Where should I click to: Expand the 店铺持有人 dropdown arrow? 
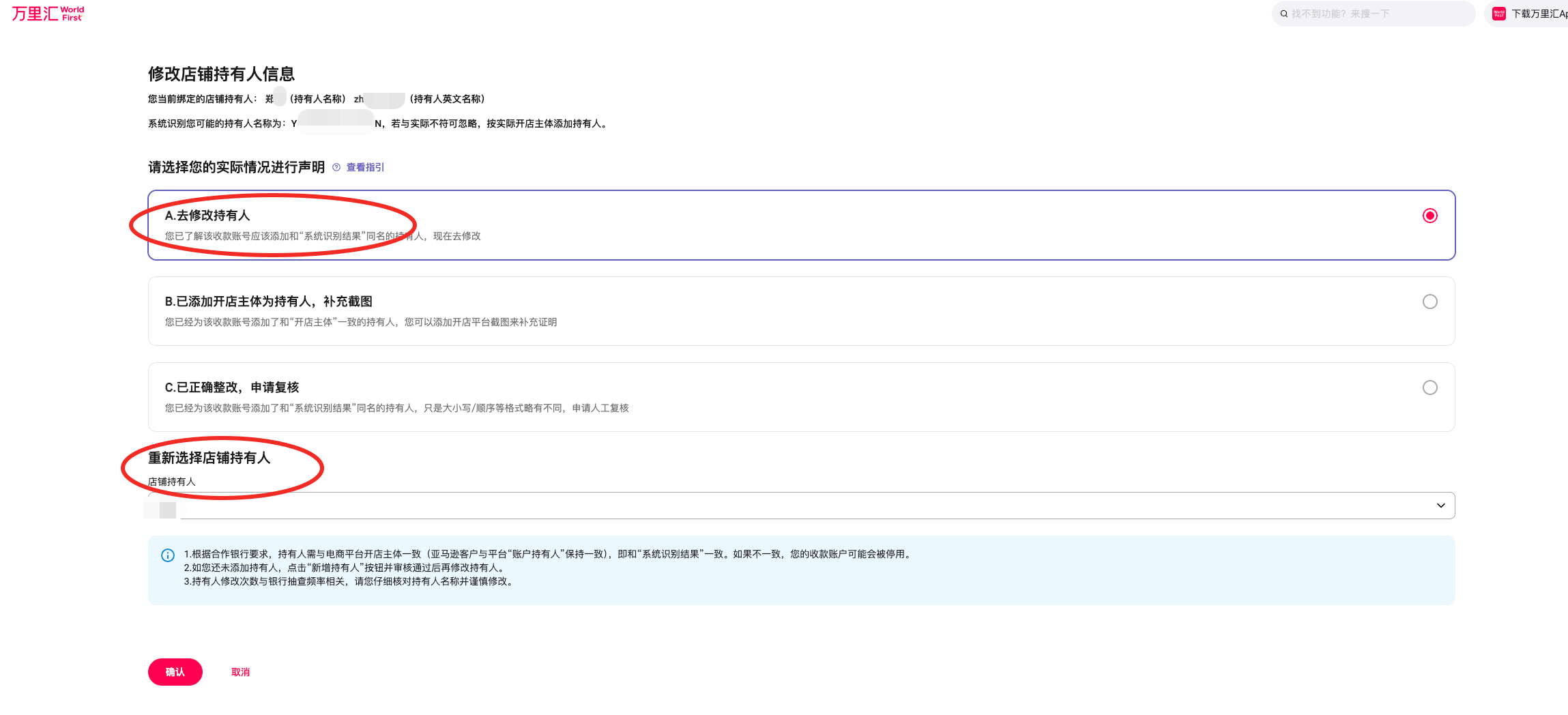click(x=1440, y=506)
